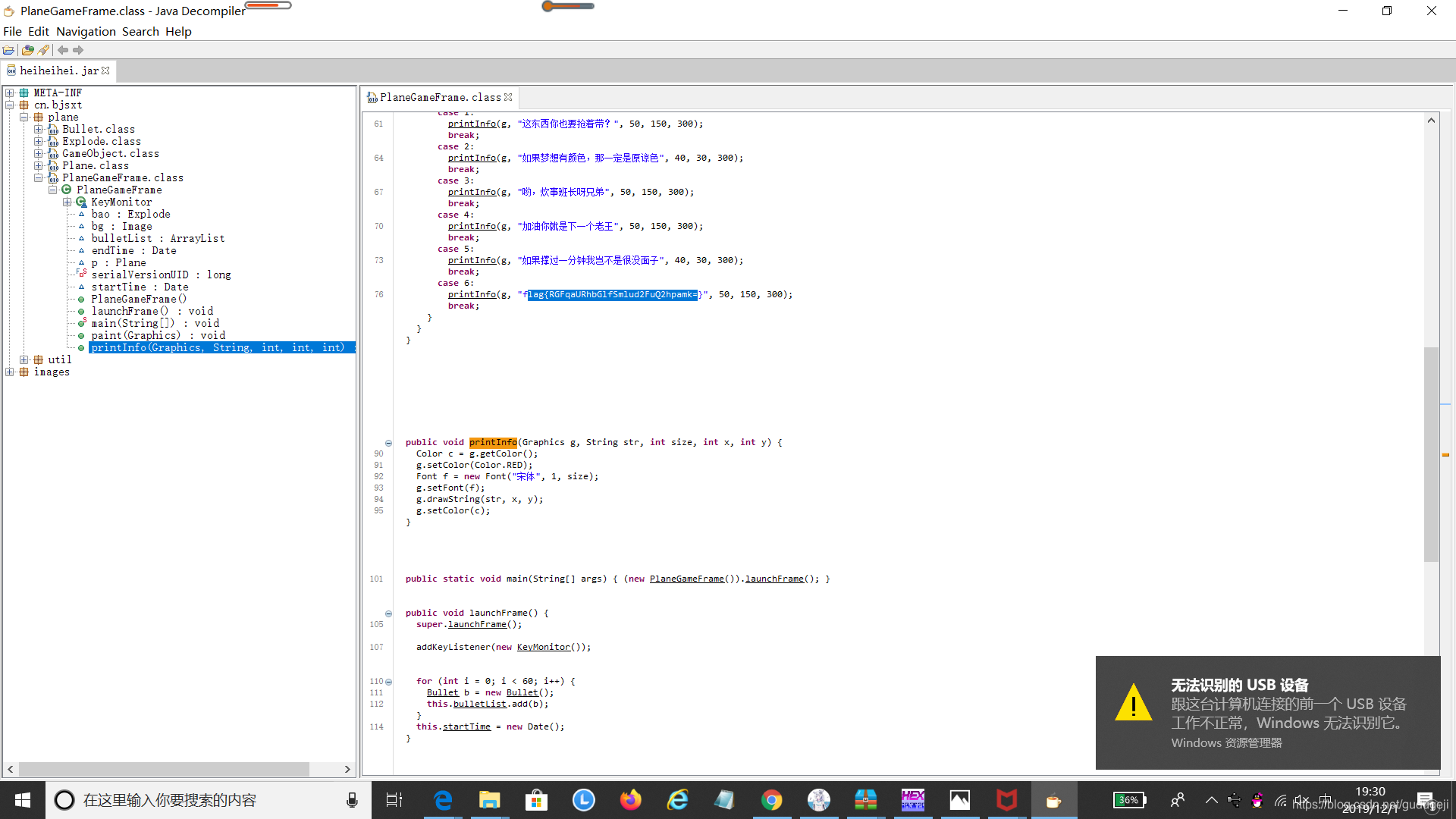Click the Java Decompiler taskbar icon
The image size is (1456, 819).
coord(1054,800)
